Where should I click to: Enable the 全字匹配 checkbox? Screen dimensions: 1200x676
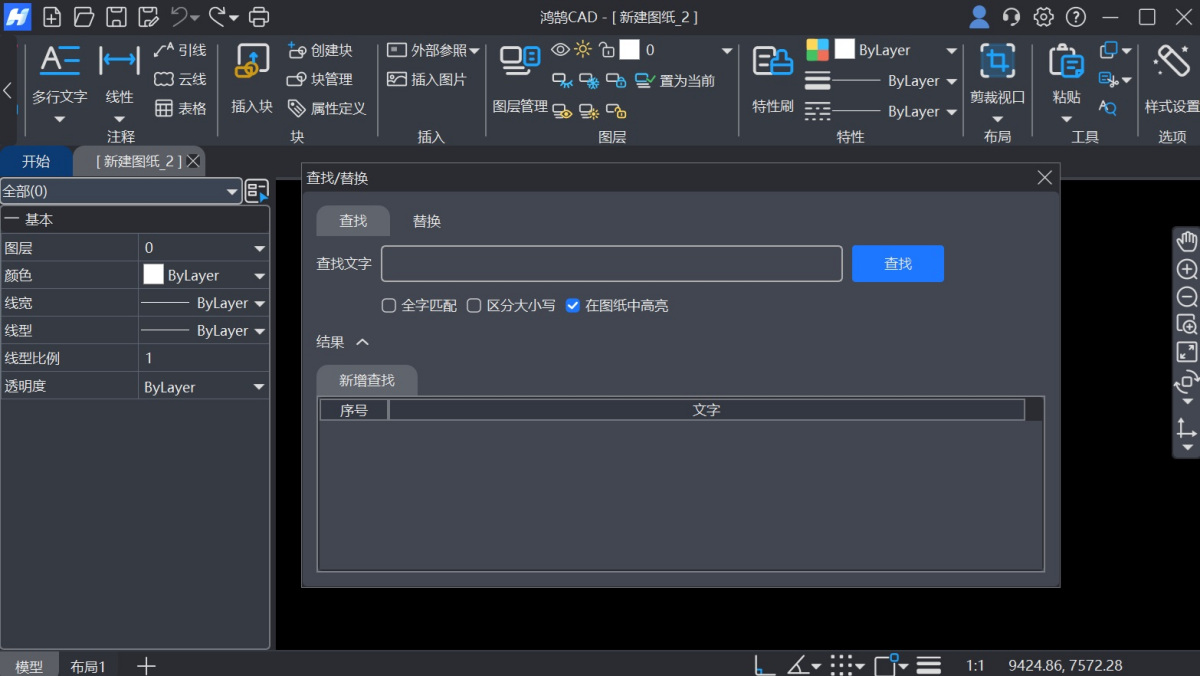[388, 305]
